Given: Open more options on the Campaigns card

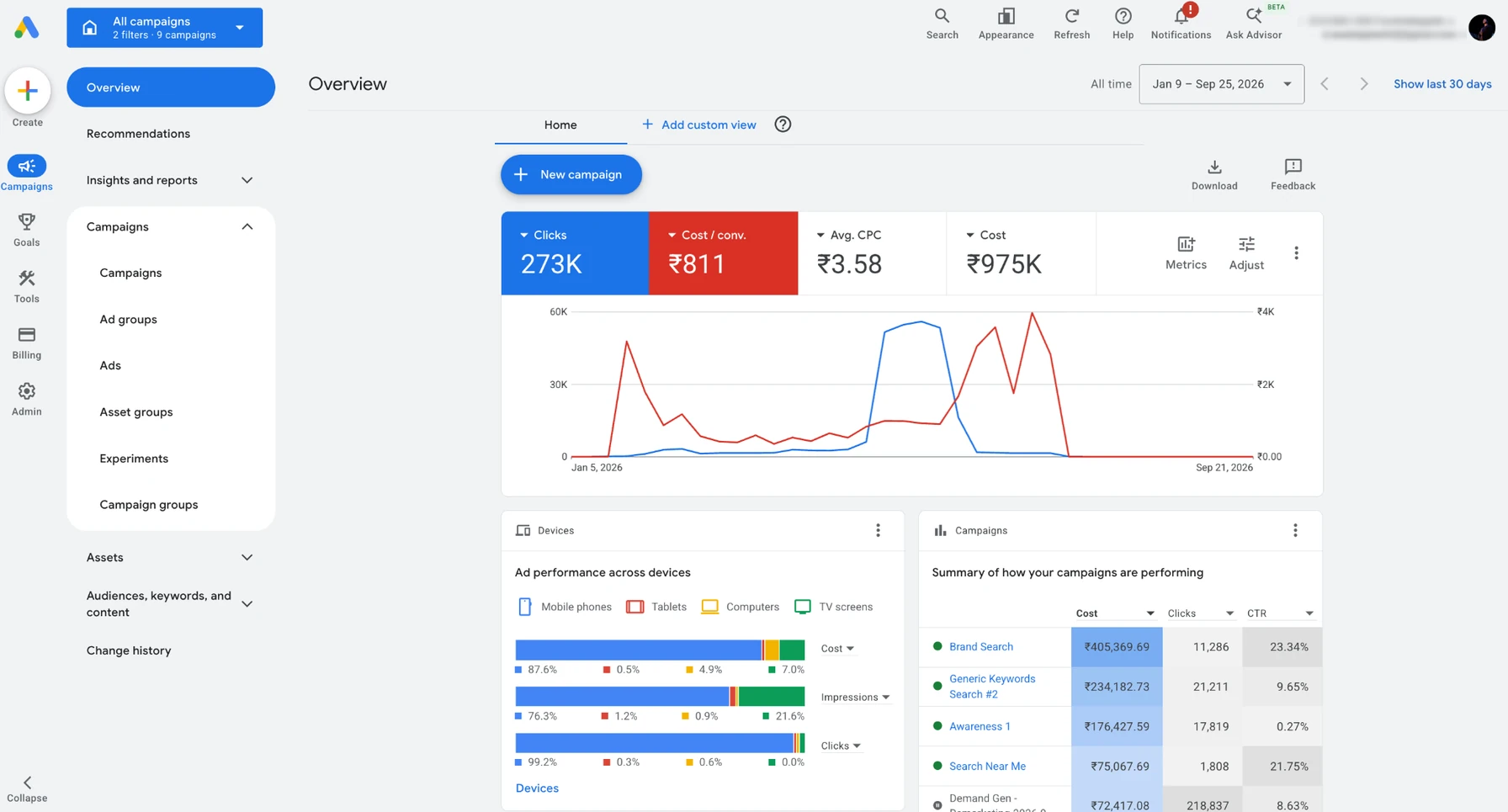Looking at the screenshot, I should click(1295, 530).
